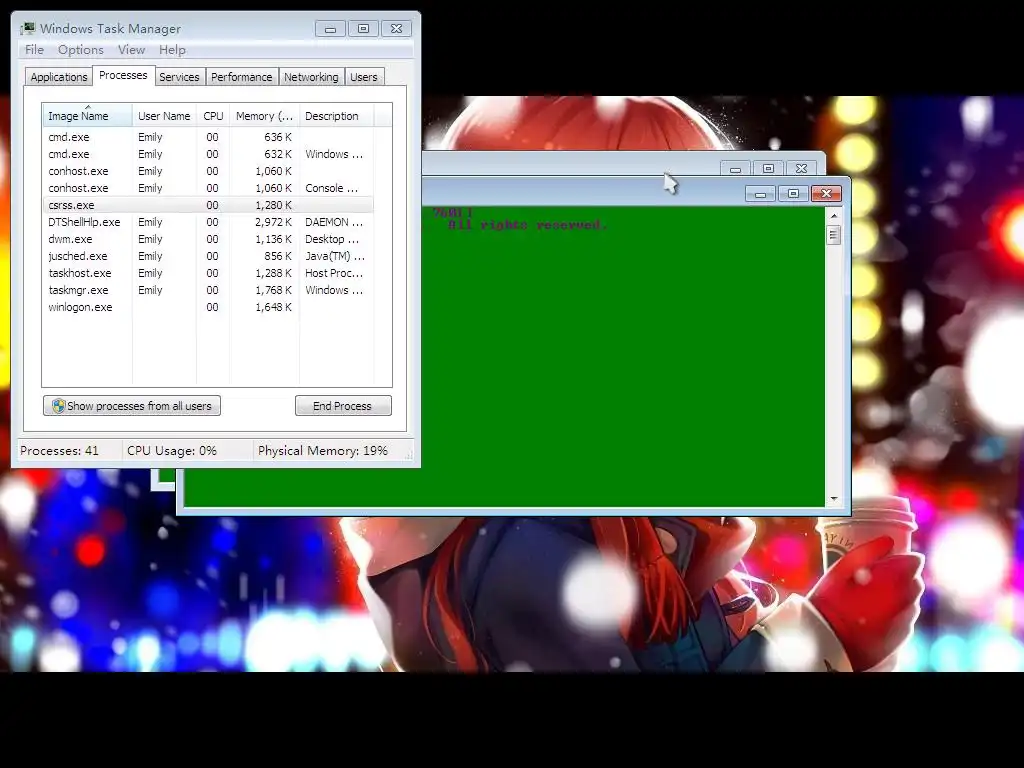Switch to the Applications tab
Screen dimensions: 1024x768
59,77
